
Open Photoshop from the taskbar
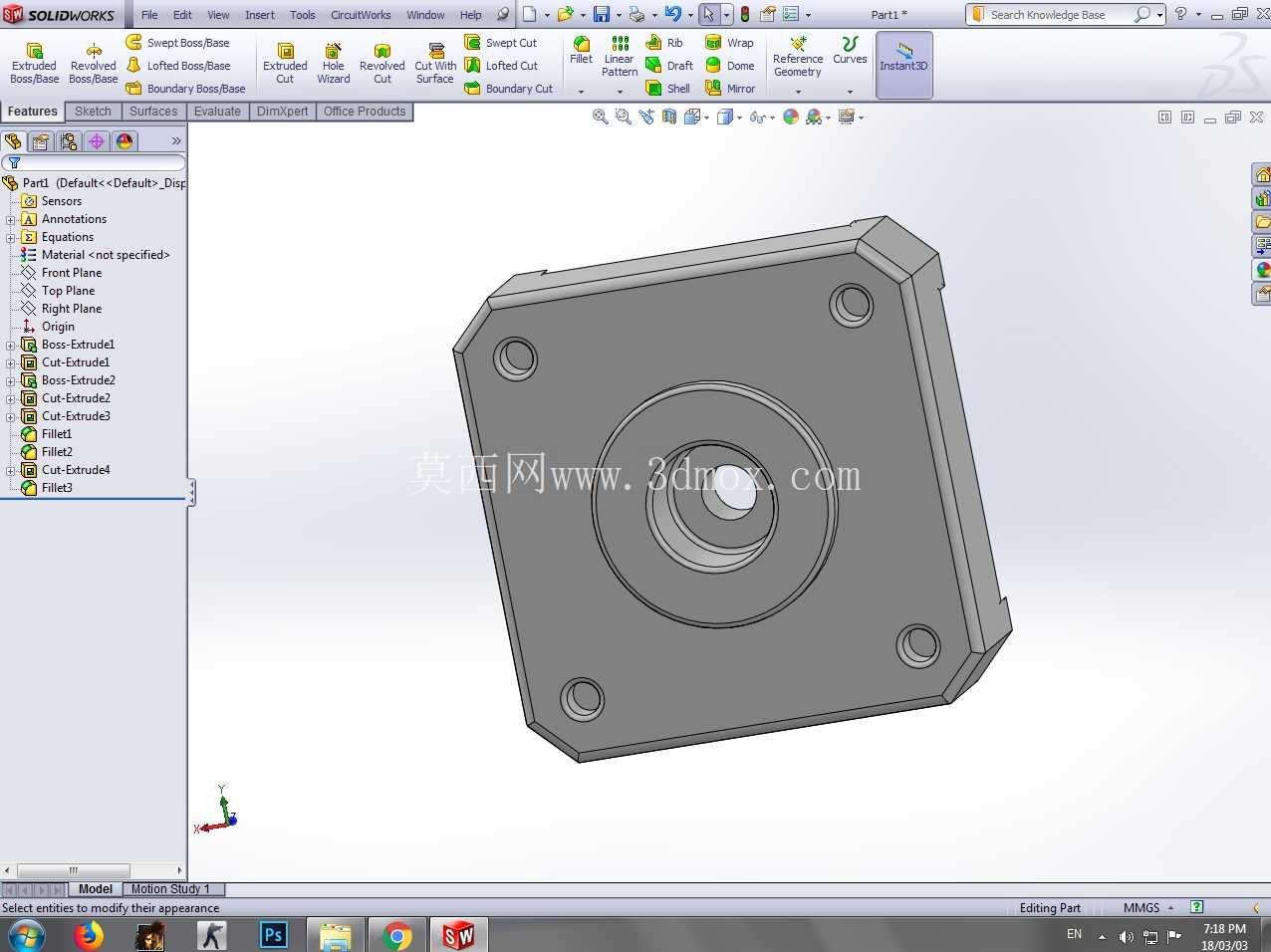273,935
